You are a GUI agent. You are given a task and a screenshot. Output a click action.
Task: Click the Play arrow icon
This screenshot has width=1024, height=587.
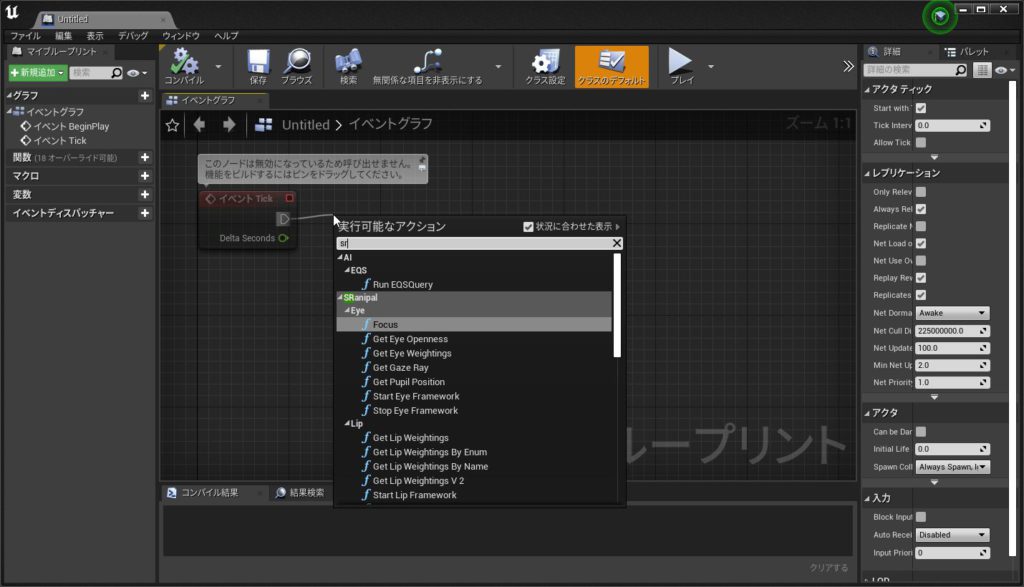coord(680,61)
